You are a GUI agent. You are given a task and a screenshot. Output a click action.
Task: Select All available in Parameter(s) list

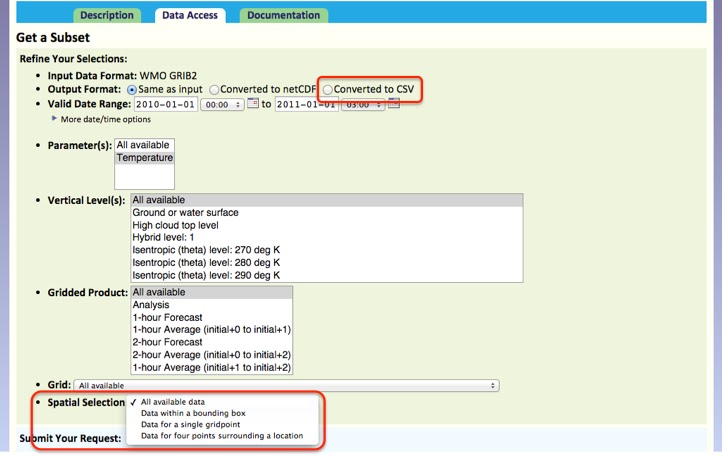[144, 145]
